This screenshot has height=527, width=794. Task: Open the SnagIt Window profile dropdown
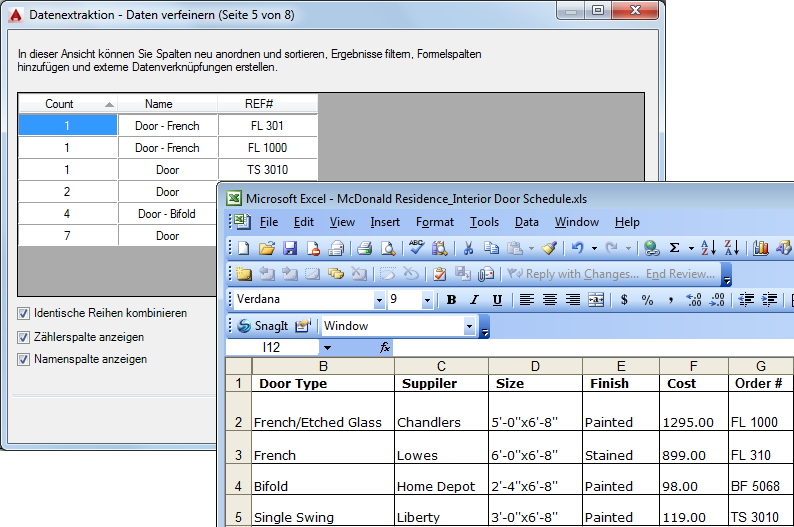coord(469,326)
